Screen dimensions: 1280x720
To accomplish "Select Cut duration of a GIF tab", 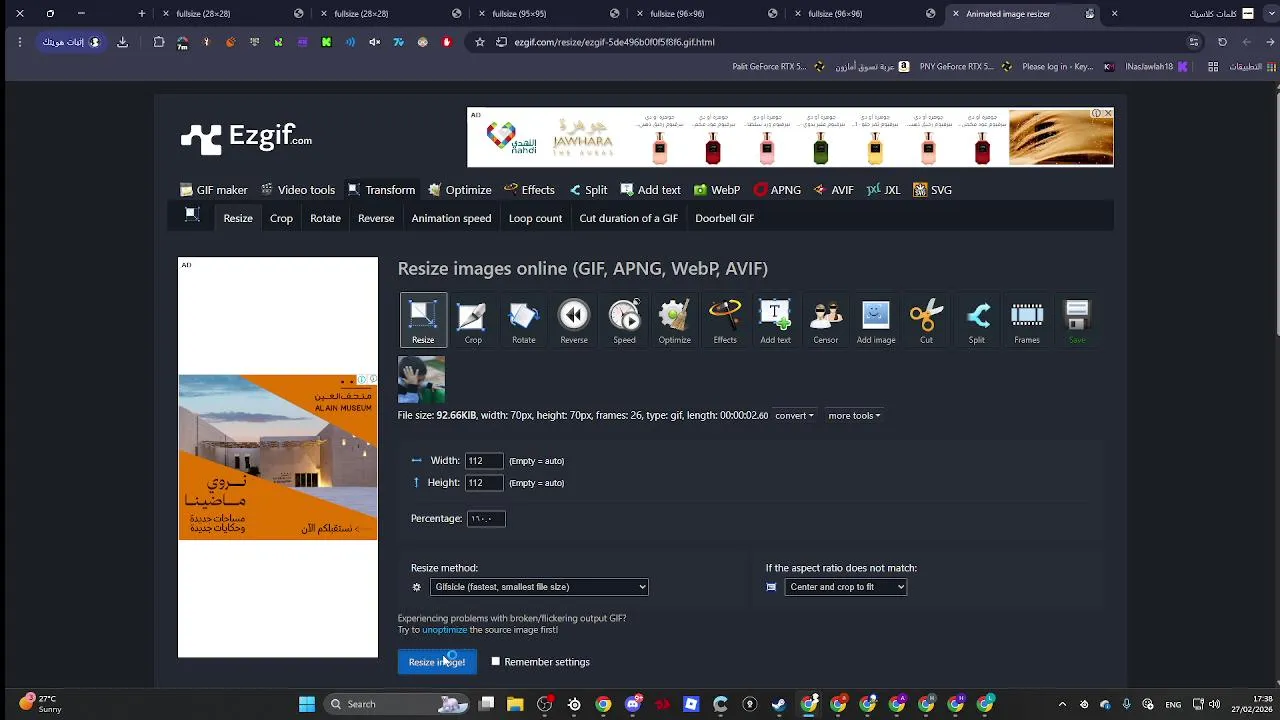I will pos(628,218).
